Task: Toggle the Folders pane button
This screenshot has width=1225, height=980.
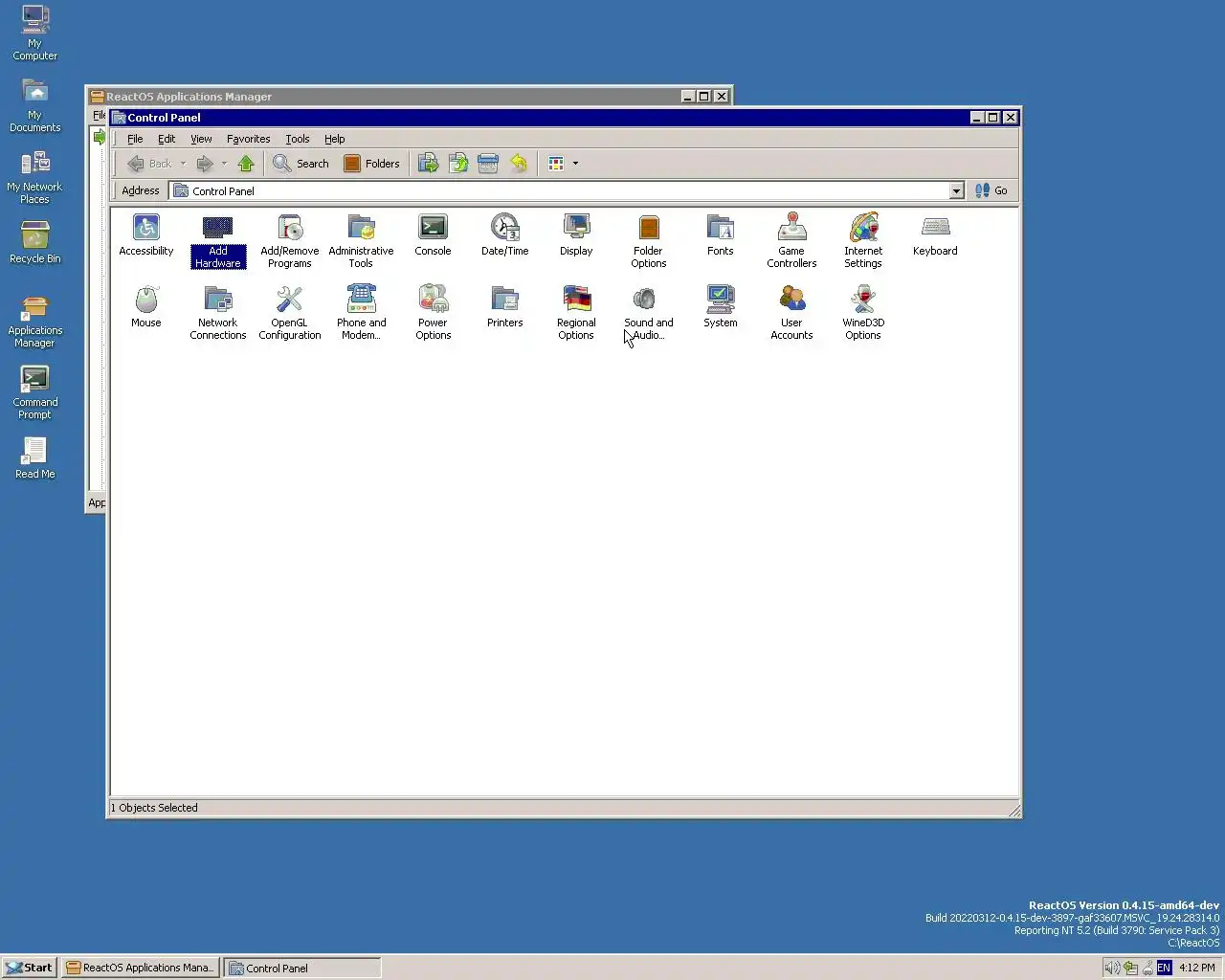Action: pos(371,164)
